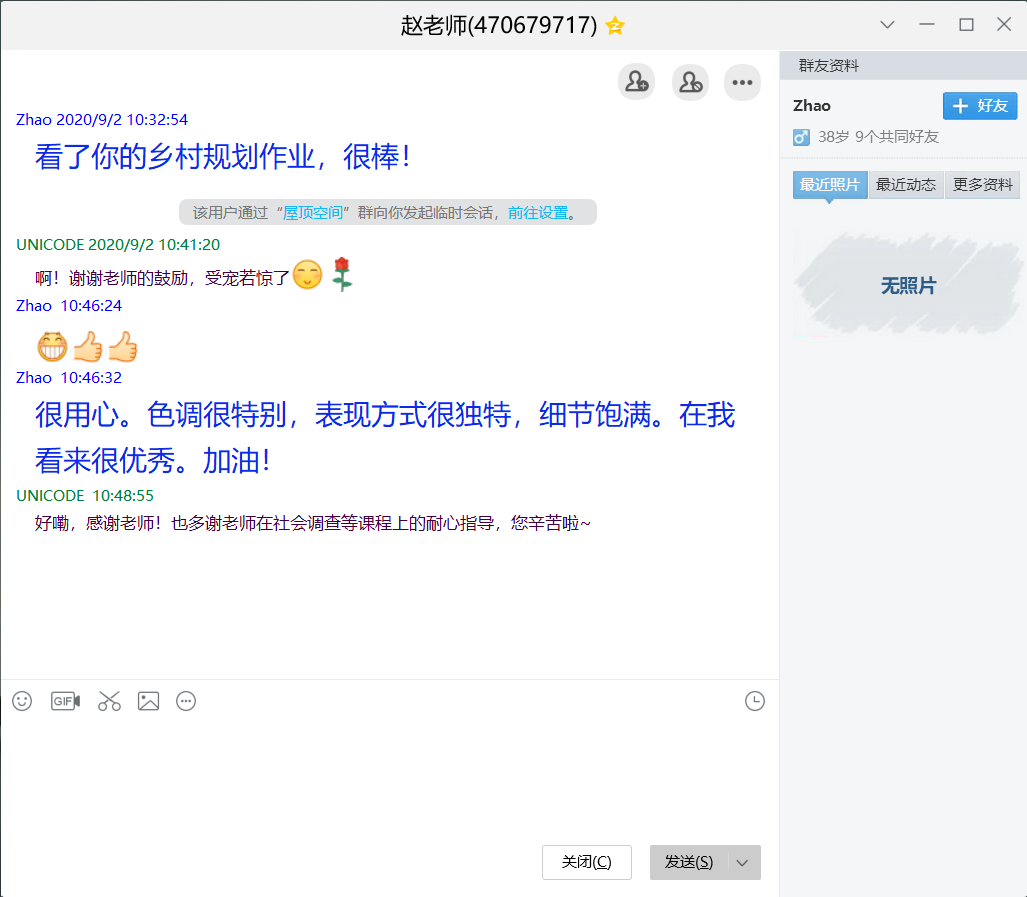
Task: Open the title bar chevron dropdown menu
Action: (887, 25)
